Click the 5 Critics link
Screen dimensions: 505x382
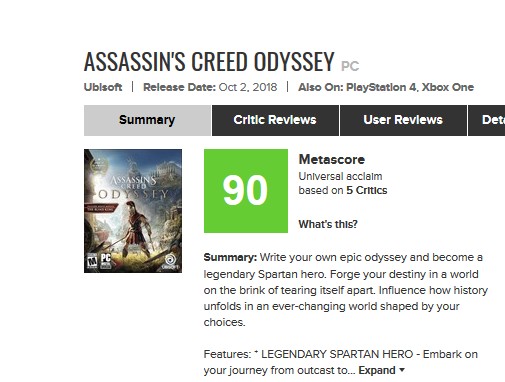tap(367, 190)
